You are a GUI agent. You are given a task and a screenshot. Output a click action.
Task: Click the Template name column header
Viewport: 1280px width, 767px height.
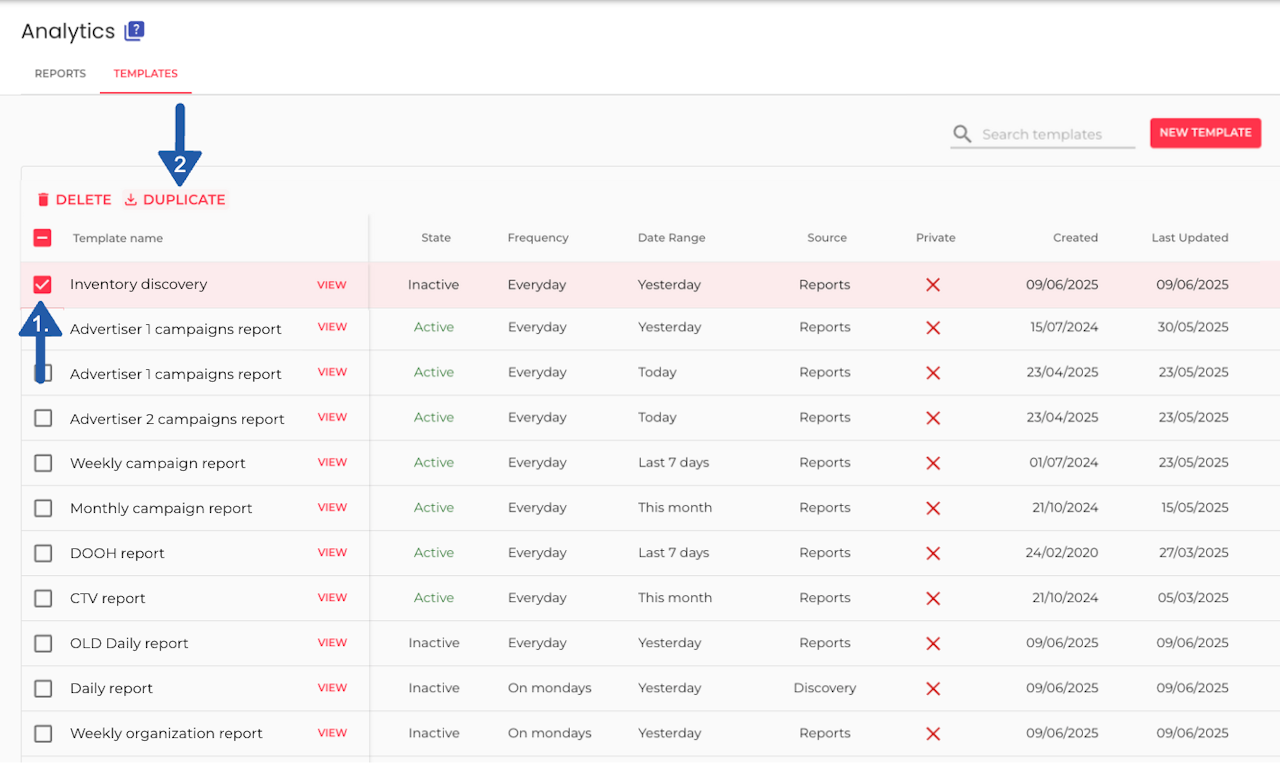click(118, 238)
